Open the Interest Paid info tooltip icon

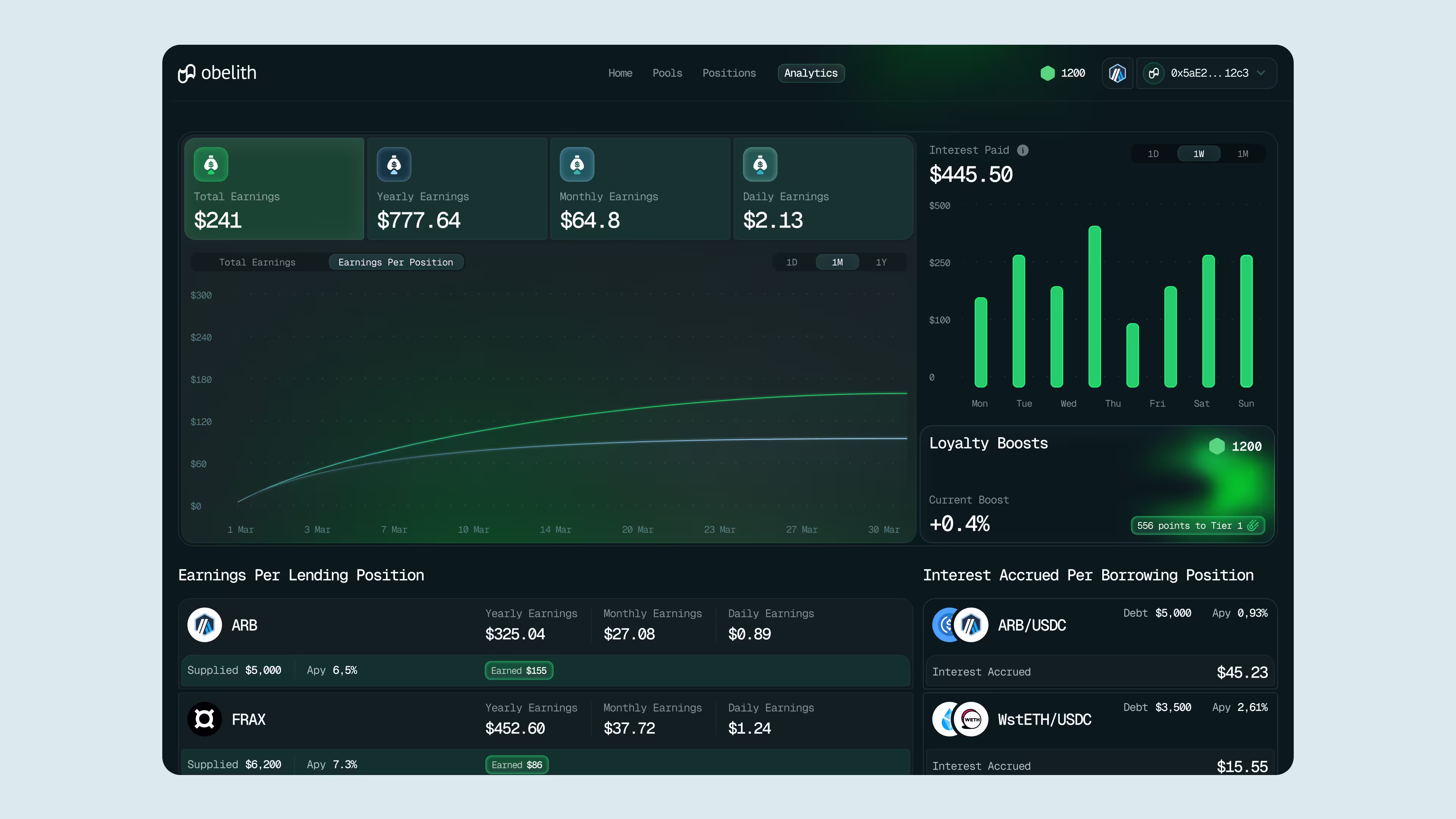(1023, 150)
